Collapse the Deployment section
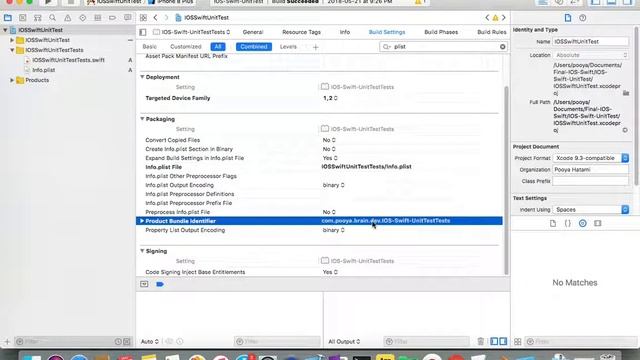The width and height of the screenshot is (640, 360). point(142,77)
